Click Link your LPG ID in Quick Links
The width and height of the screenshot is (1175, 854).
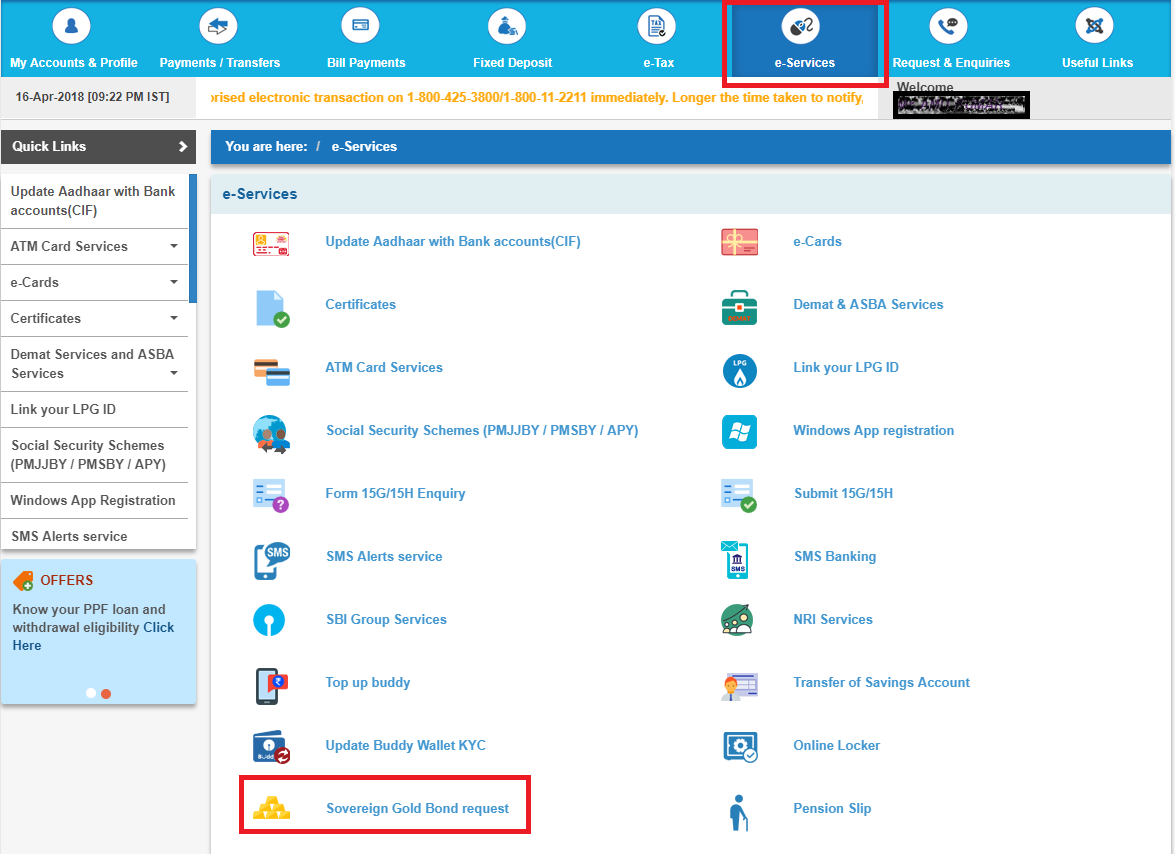pos(63,409)
